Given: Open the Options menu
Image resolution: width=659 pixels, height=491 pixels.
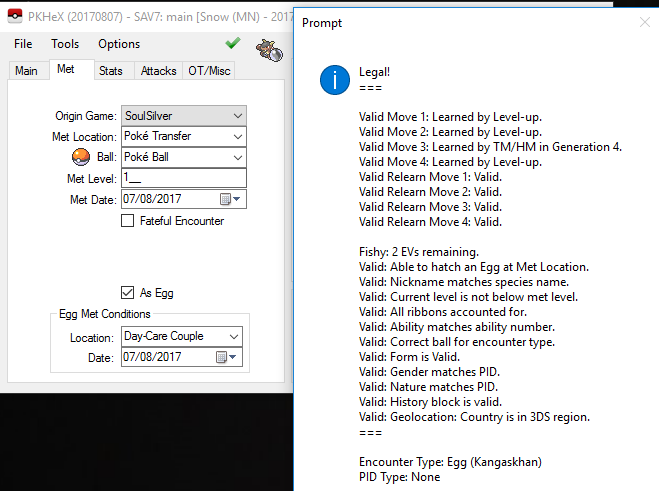Looking at the screenshot, I should pyautogui.click(x=119, y=44).
